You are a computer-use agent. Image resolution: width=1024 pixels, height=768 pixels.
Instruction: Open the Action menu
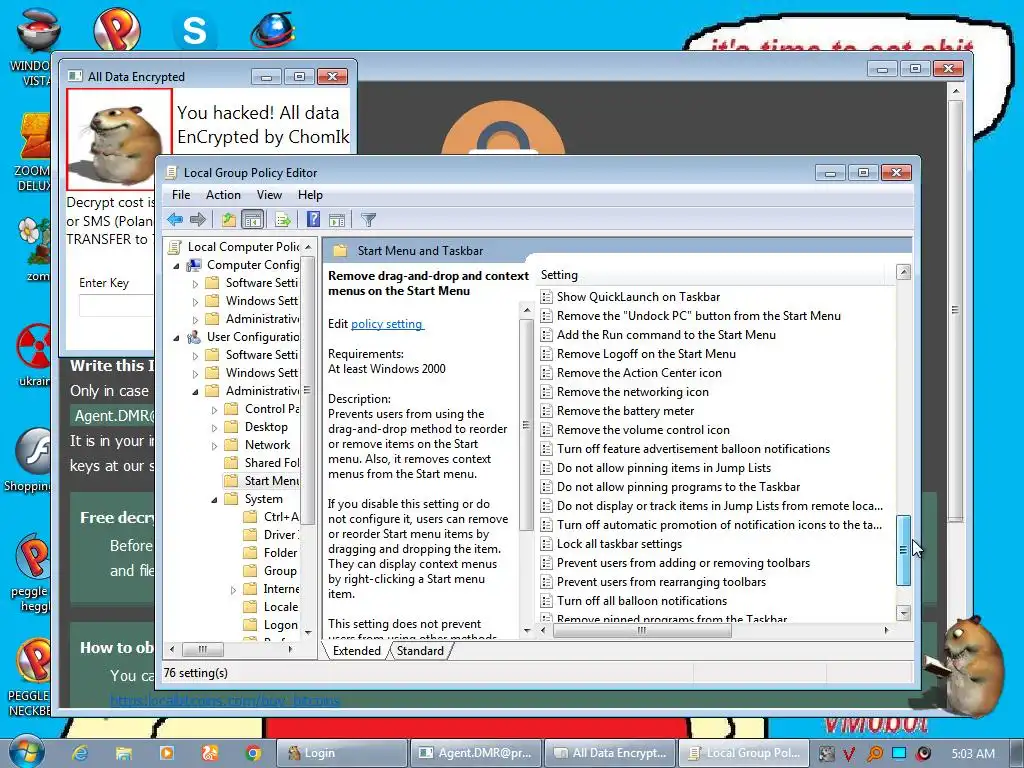tap(223, 195)
